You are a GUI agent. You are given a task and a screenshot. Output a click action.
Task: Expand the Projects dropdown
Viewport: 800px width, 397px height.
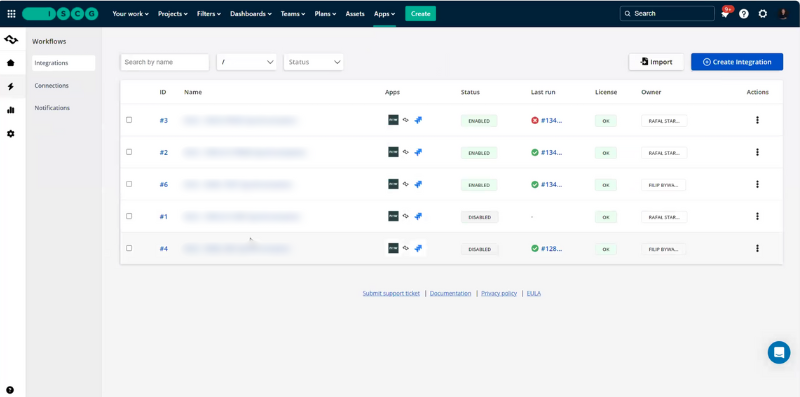click(x=172, y=14)
